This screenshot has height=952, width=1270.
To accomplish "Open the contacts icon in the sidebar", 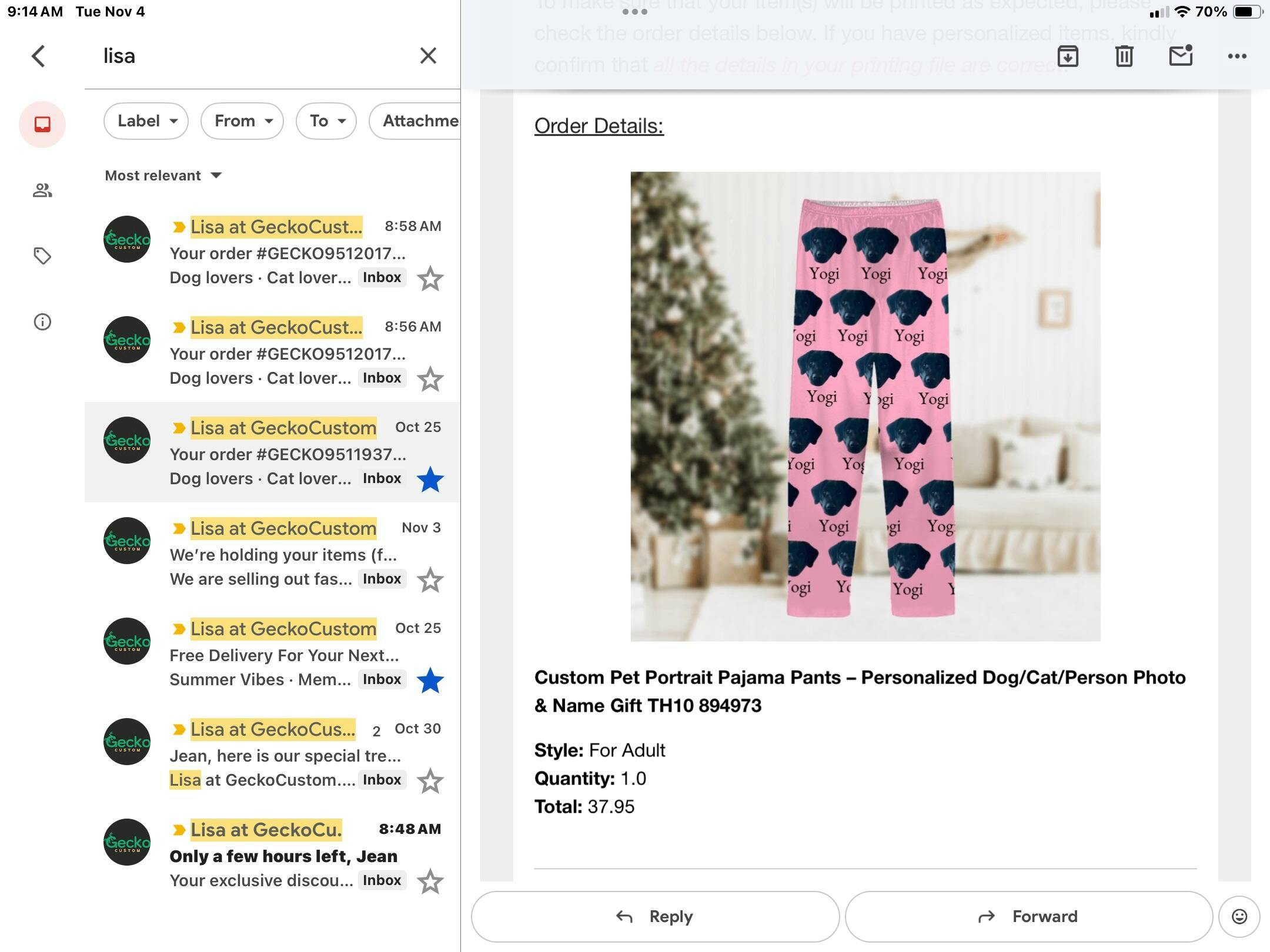I will point(42,190).
